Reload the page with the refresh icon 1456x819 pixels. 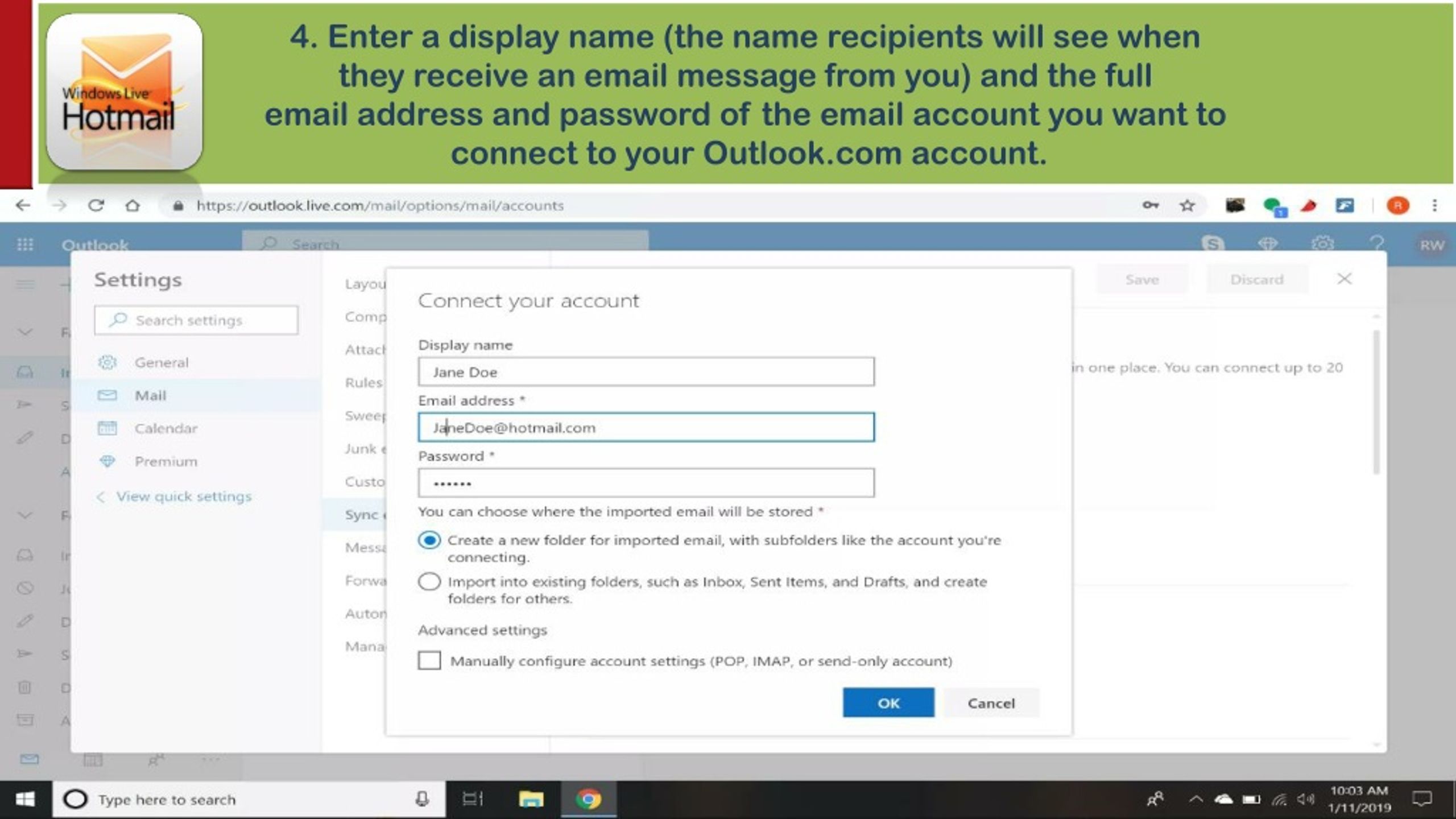[96, 205]
